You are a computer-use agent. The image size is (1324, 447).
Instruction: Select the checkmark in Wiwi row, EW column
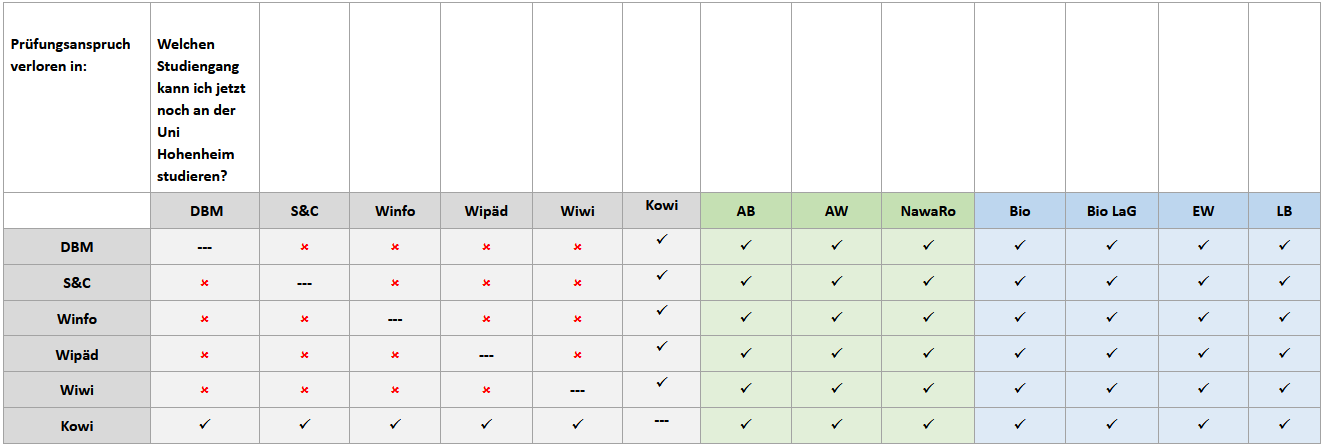(x=1203, y=389)
